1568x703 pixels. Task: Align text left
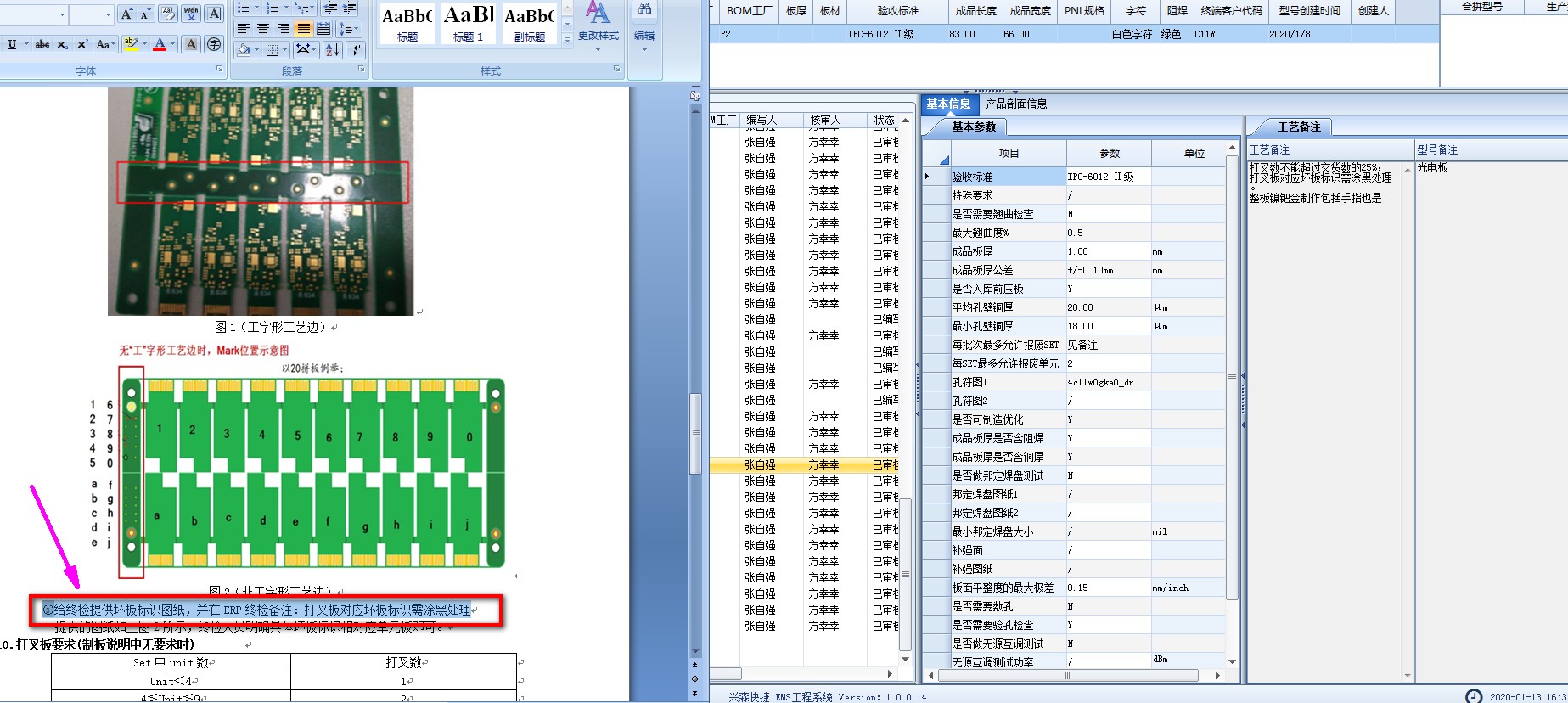coord(244,28)
